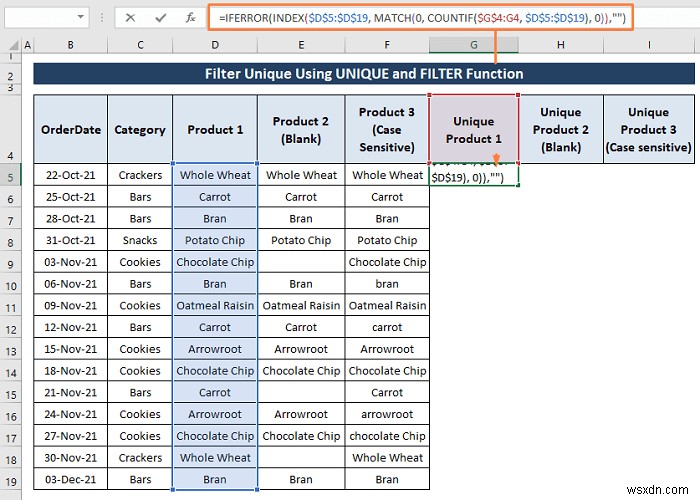This screenshot has width=700, height=500.
Task: Select date cell 18-Nov-21
Action: pos(71,371)
